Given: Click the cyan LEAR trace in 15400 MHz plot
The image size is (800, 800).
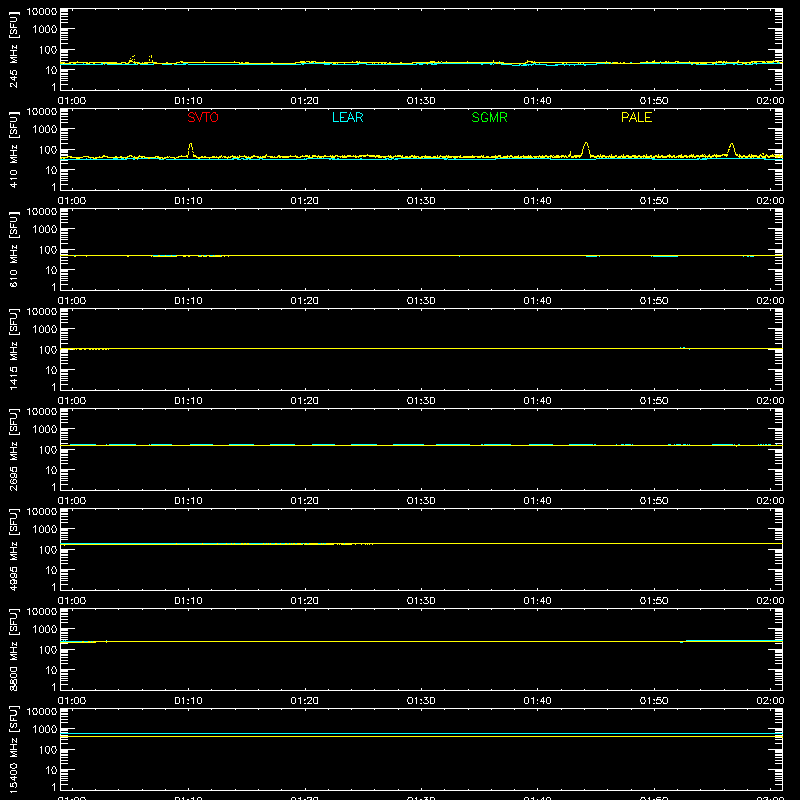Looking at the screenshot, I should pyautogui.click(x=421, y=733).
